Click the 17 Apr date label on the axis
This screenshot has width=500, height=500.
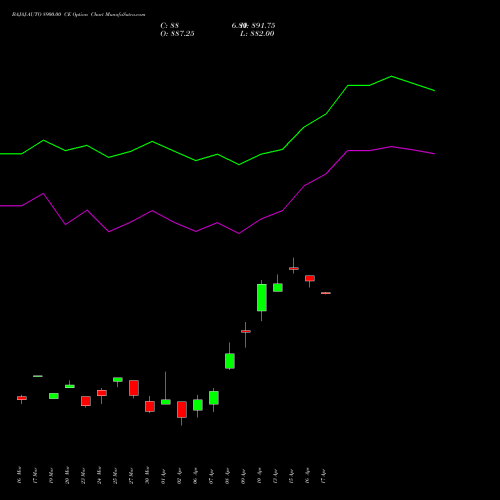[x=323, y=476]
